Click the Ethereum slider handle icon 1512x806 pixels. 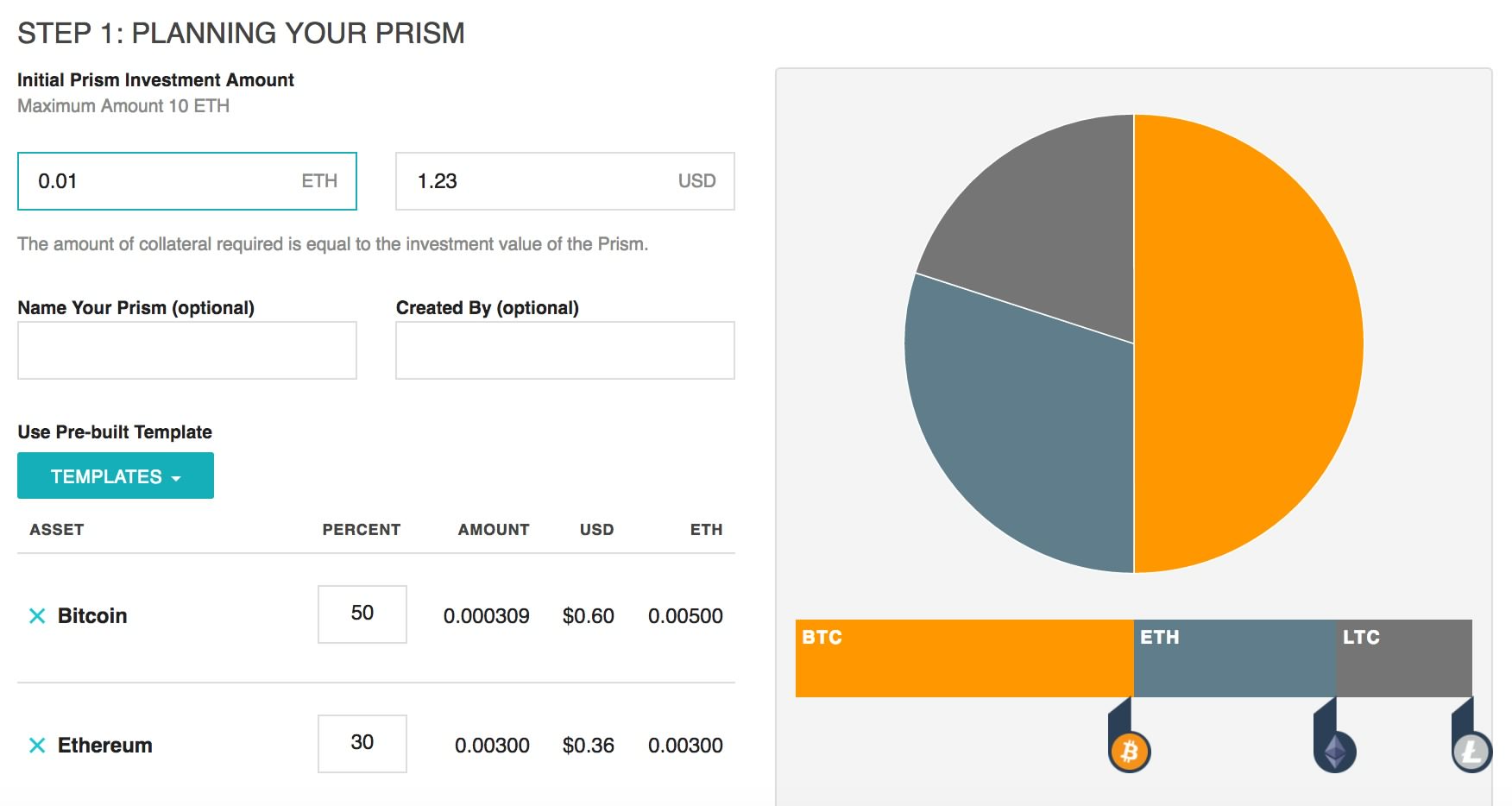click(x=1335, y=752)
